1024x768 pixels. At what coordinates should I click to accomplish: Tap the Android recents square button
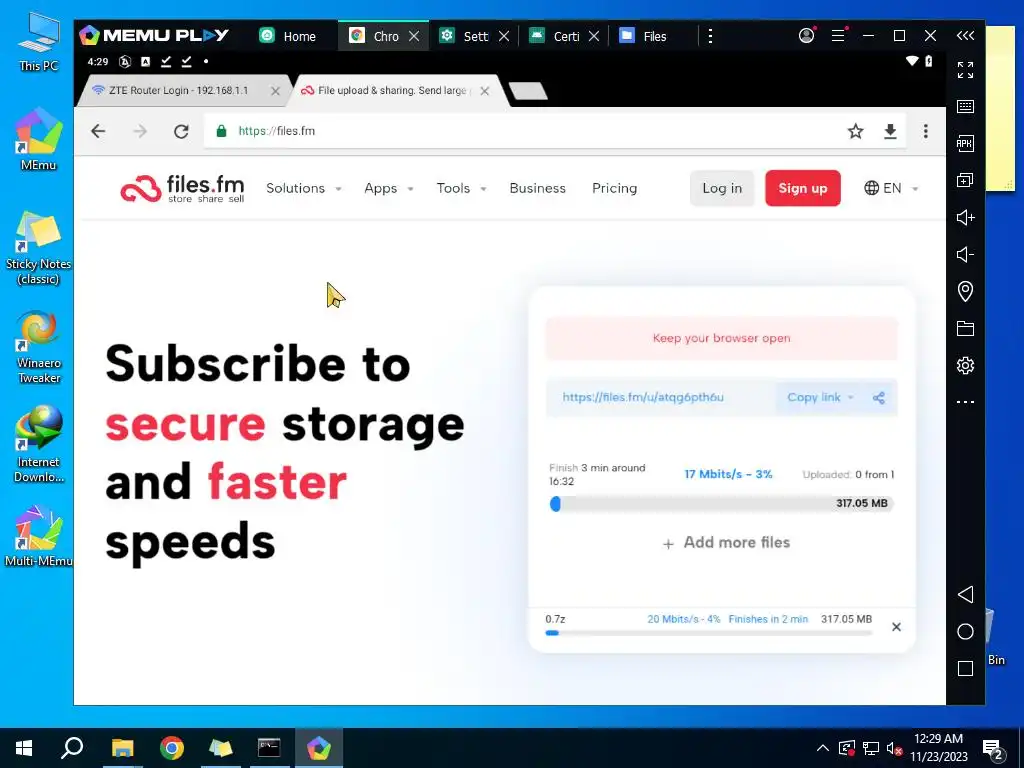(965, 669)
